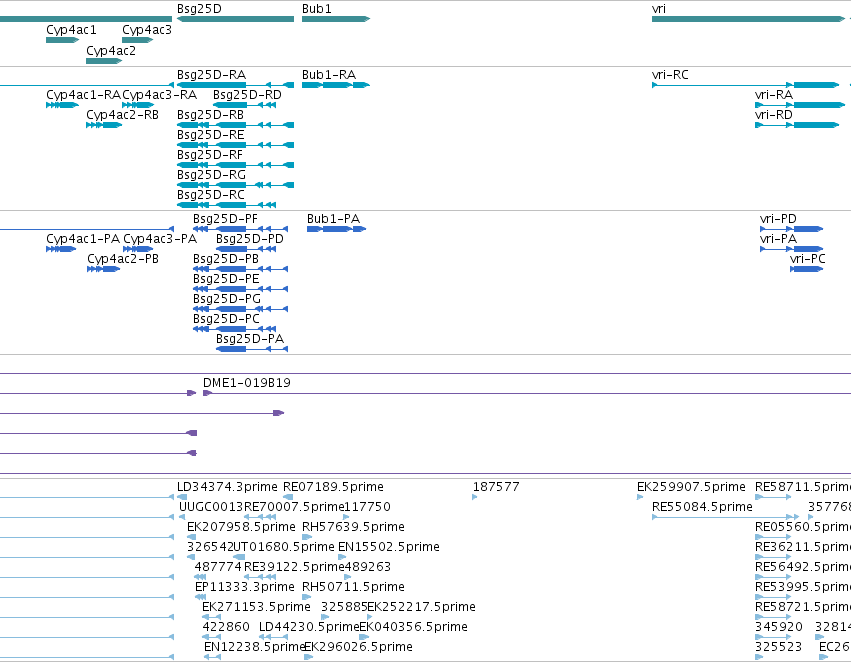Click the 187577 feature
This screenshot has height=662, width=851.
[x=475, y=497]
